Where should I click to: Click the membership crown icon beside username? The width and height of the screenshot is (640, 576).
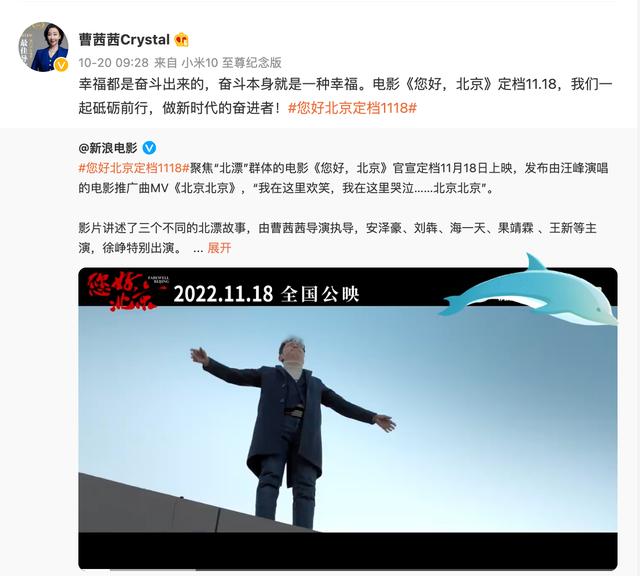click(x=181, y=40)
